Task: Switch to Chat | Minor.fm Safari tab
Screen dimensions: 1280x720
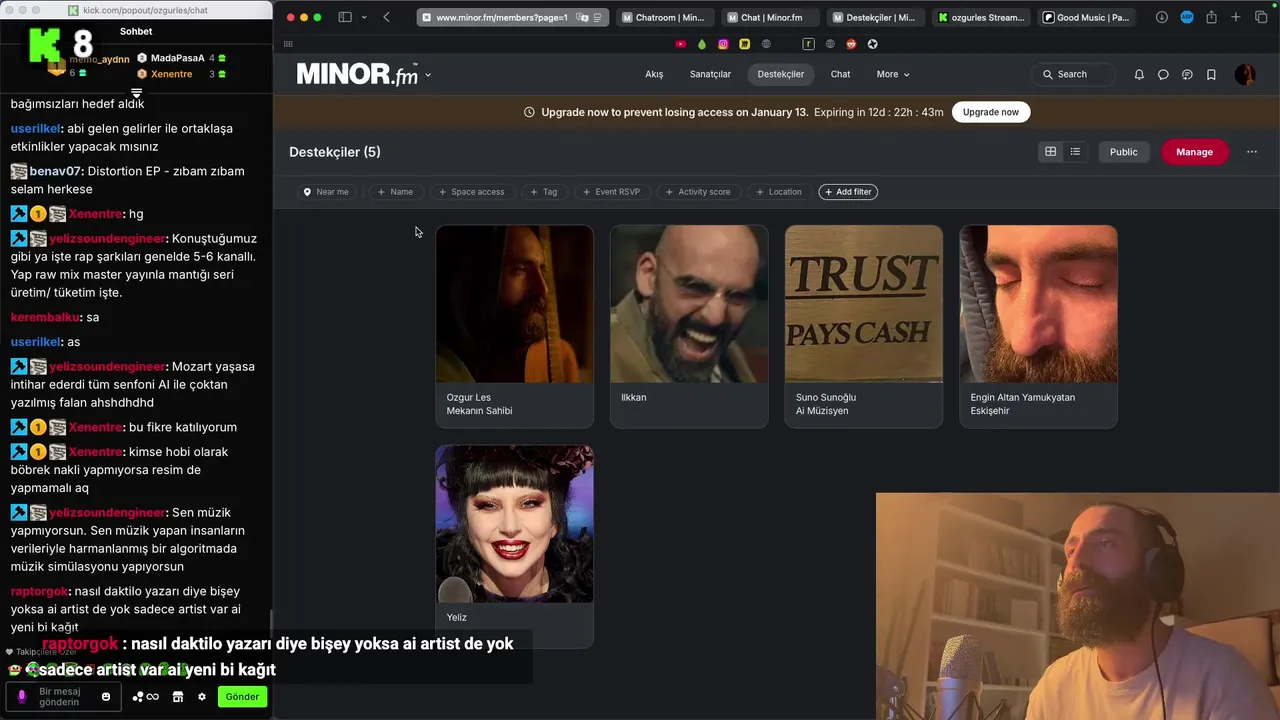Action: 769,17
